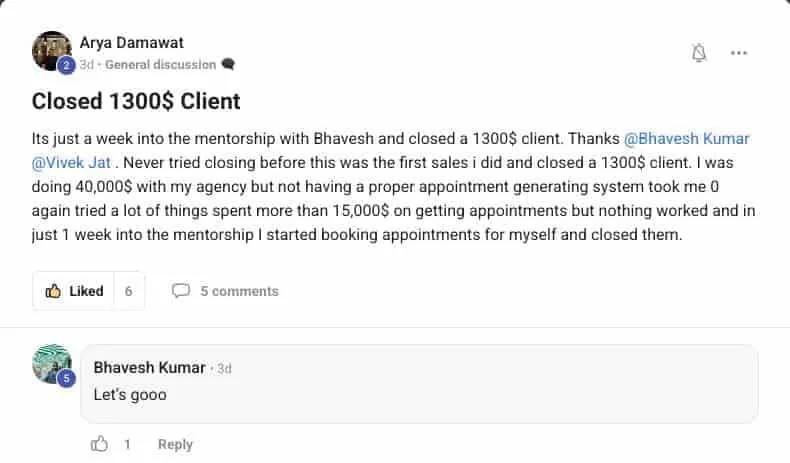Show the 6 people who liked
Viewport: 790px width, 463px height.
point(129,291)
